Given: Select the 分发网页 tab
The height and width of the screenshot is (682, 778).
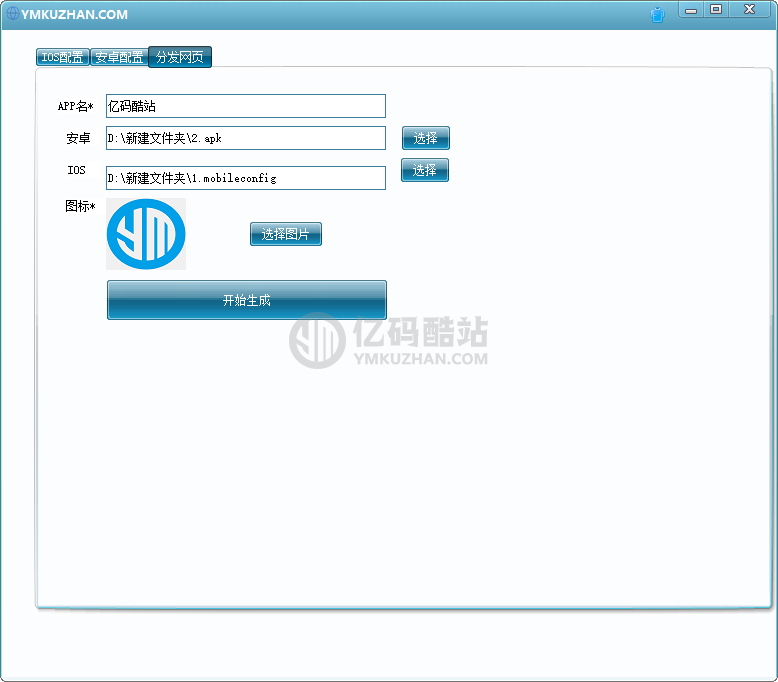Looking at the screenshot, I should [x=180, y=57].
